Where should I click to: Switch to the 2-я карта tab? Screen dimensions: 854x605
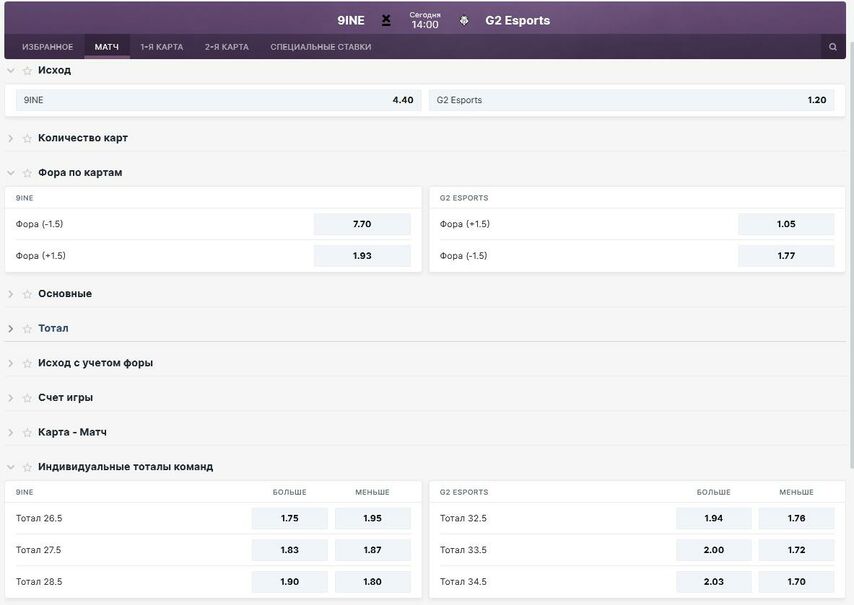[x=227, y=47]
